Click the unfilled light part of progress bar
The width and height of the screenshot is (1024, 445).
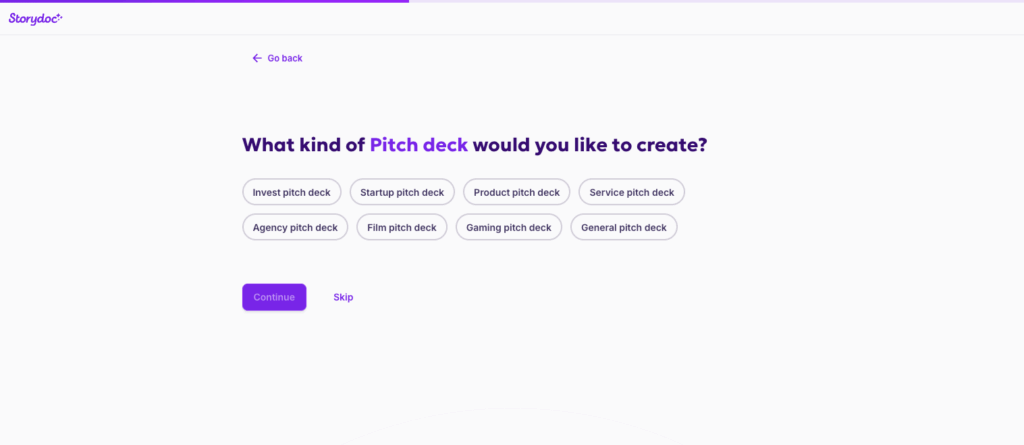(700, 1)
